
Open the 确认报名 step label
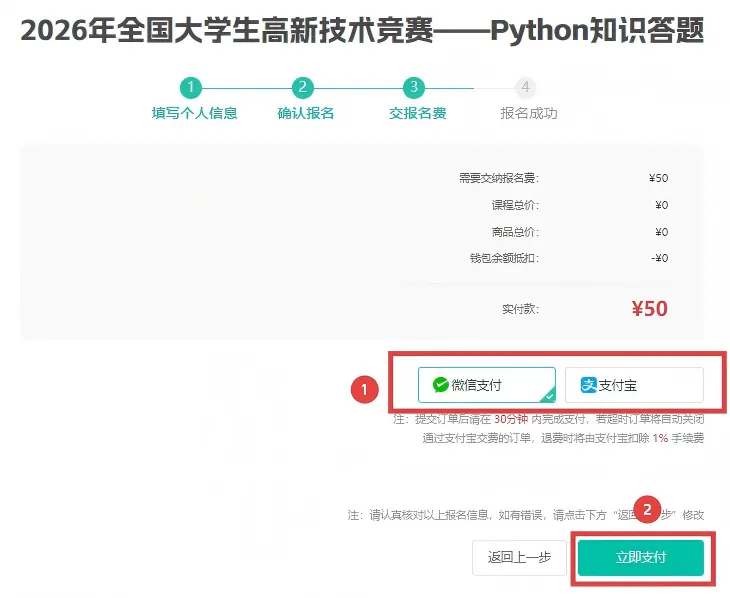(x=306, y=113)
